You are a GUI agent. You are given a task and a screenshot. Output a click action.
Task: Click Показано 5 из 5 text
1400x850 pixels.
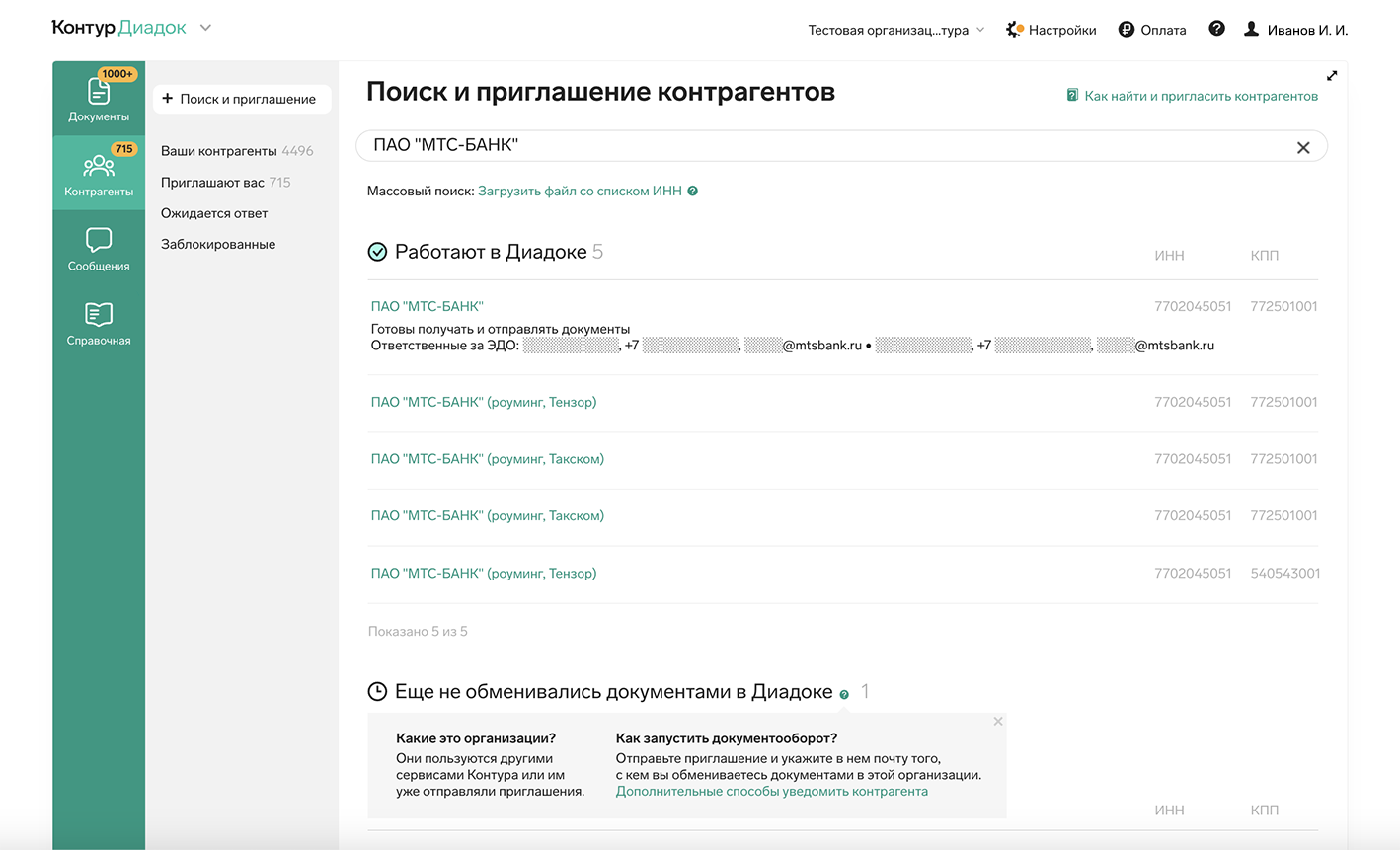418,631
